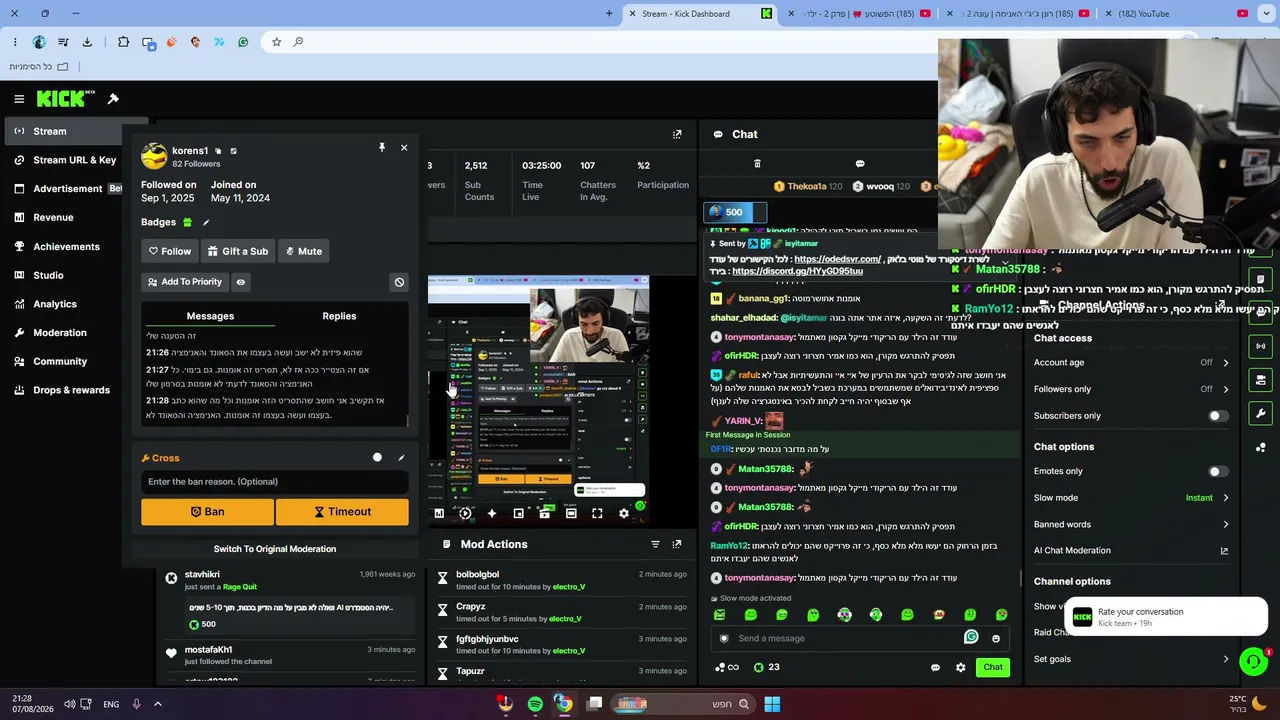The image size is (1280, 720).
Task: Click the stream preview settings gear
Action: pyautogui.click(x=624, y=513)
